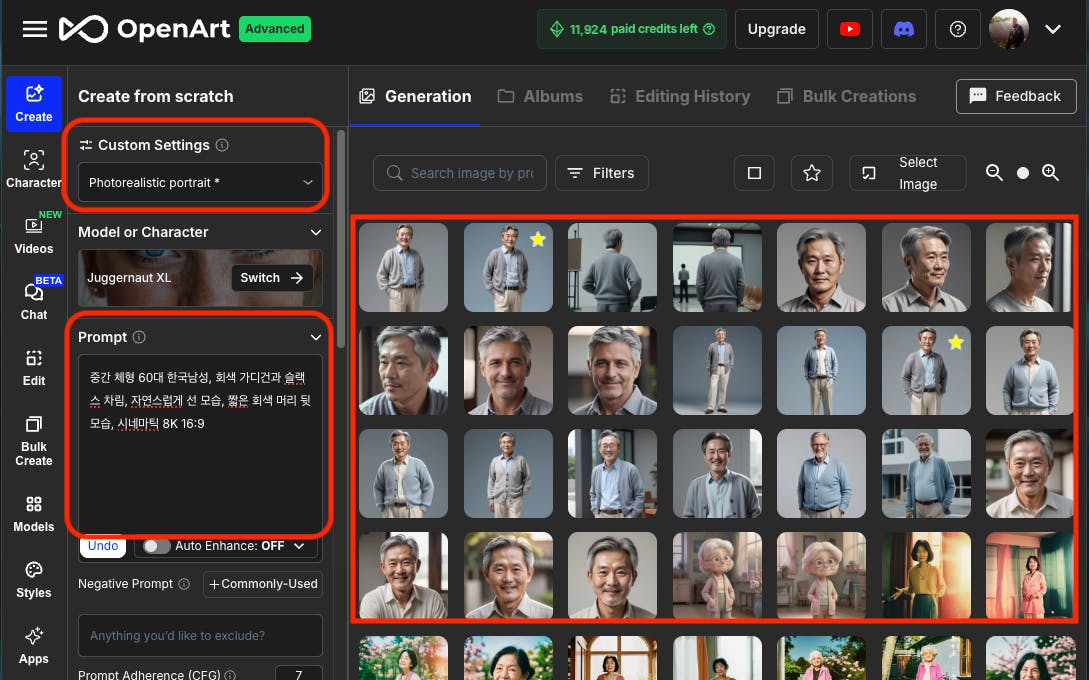1089x680 pixels.
Task: Click the Undo button
Action: point(103,546)
